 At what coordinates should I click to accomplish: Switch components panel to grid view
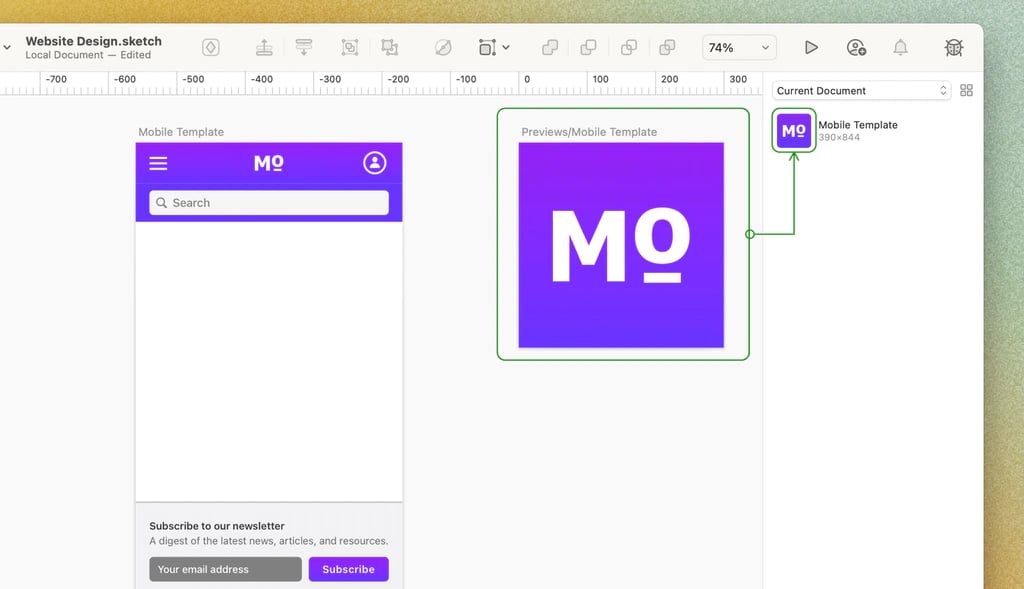click(967, 91)
